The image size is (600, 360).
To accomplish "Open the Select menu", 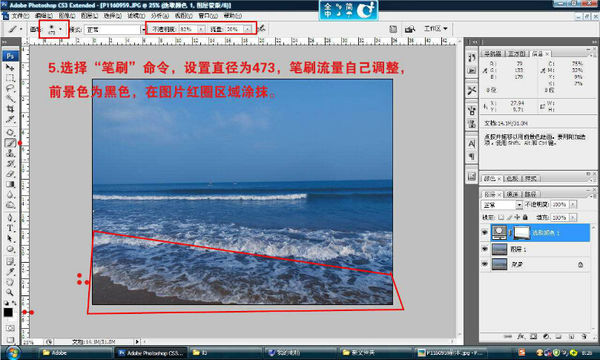I will tap(112, 16).
